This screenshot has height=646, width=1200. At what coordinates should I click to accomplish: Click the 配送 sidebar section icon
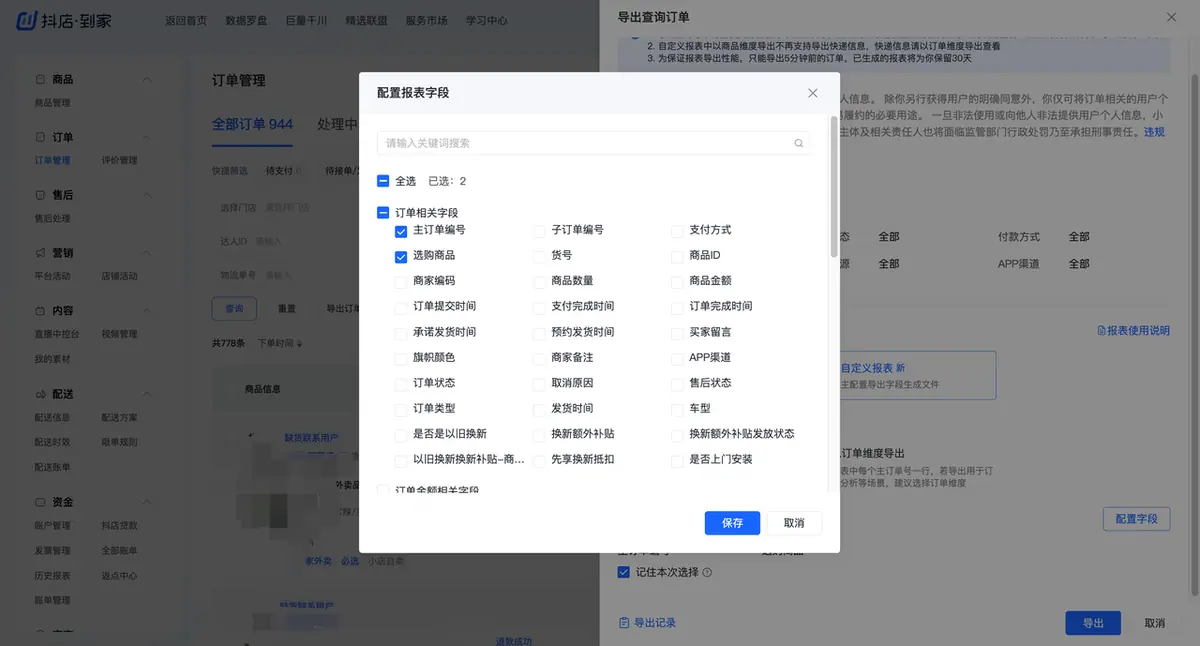[40, 395]
